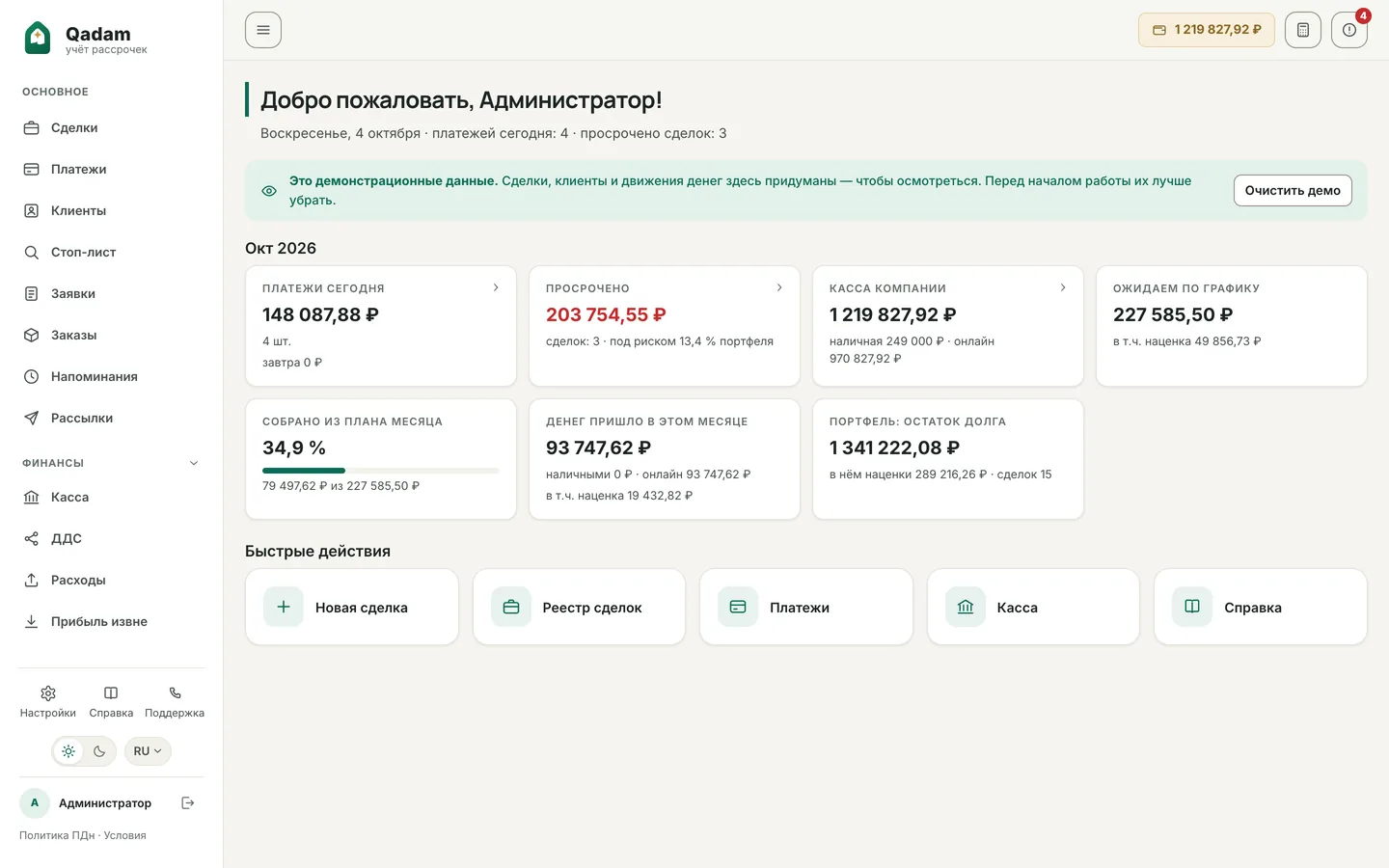This screenshot has width=1389, height=868.
Task: Click the Расходы upload icon
Action: coord(31,581)
